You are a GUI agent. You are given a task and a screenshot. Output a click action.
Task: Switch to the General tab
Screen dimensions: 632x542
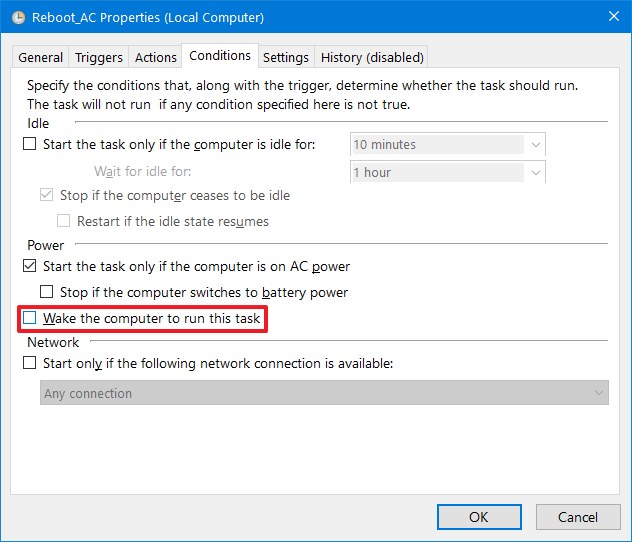coord(41,57)
